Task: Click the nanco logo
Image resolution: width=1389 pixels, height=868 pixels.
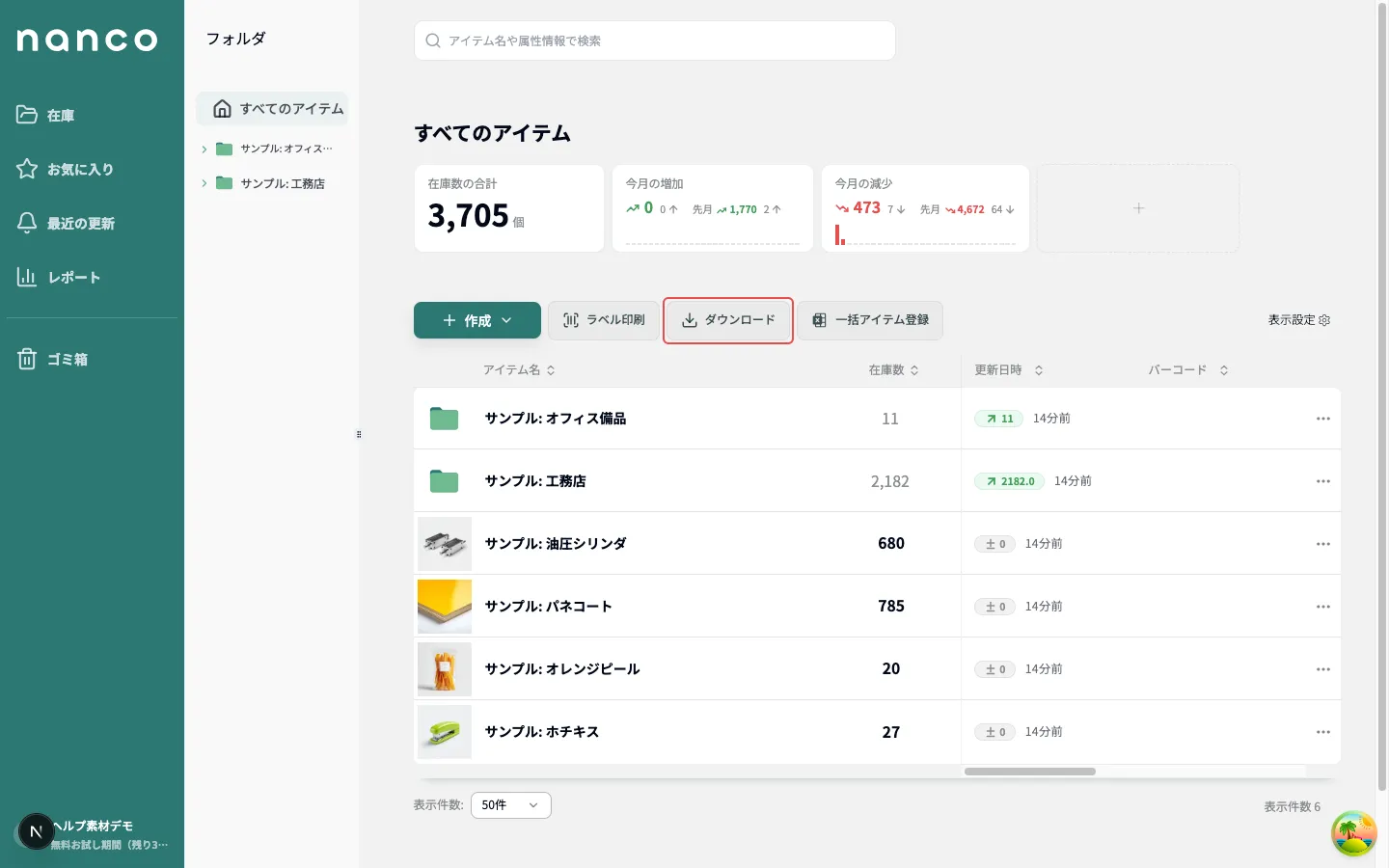Action: (87, 40)
